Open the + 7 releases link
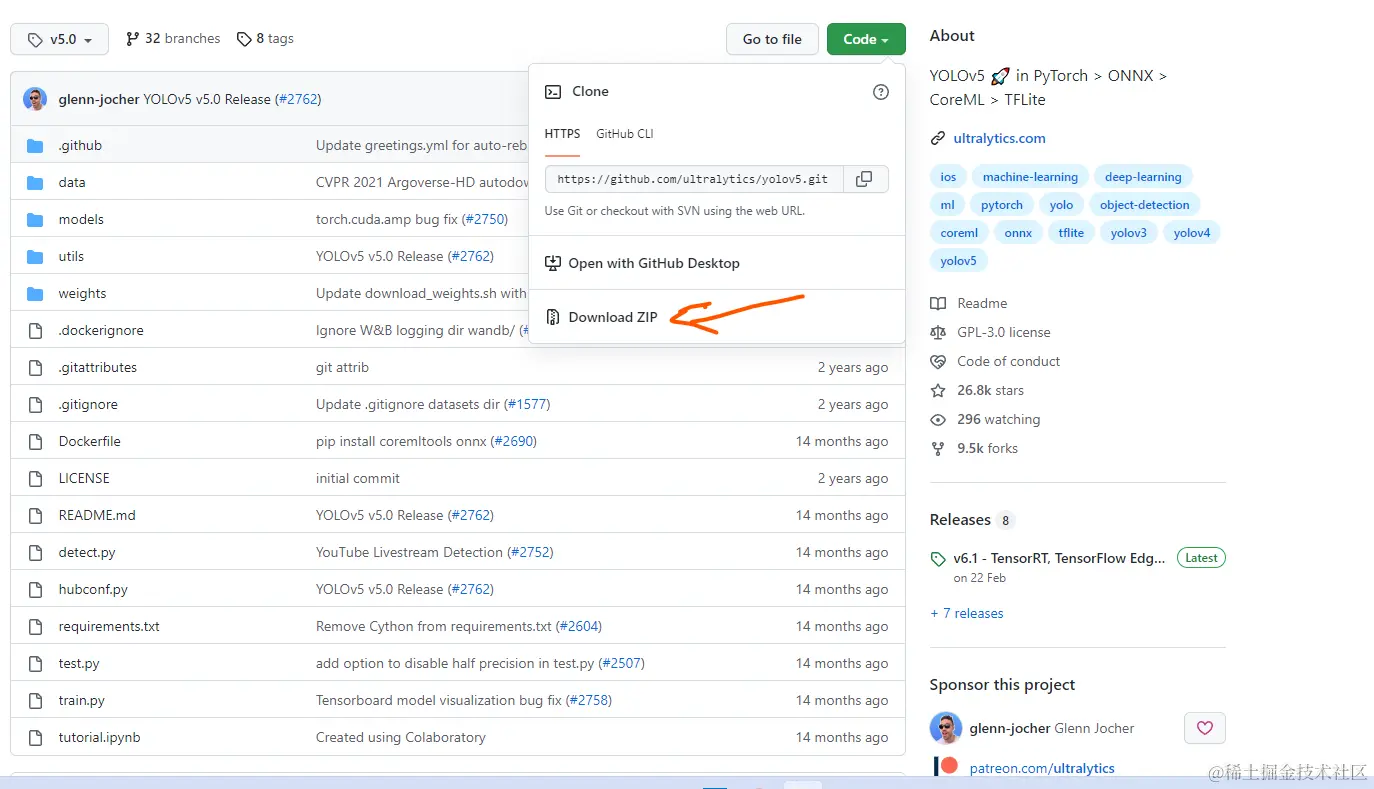 tap(967, 614)
